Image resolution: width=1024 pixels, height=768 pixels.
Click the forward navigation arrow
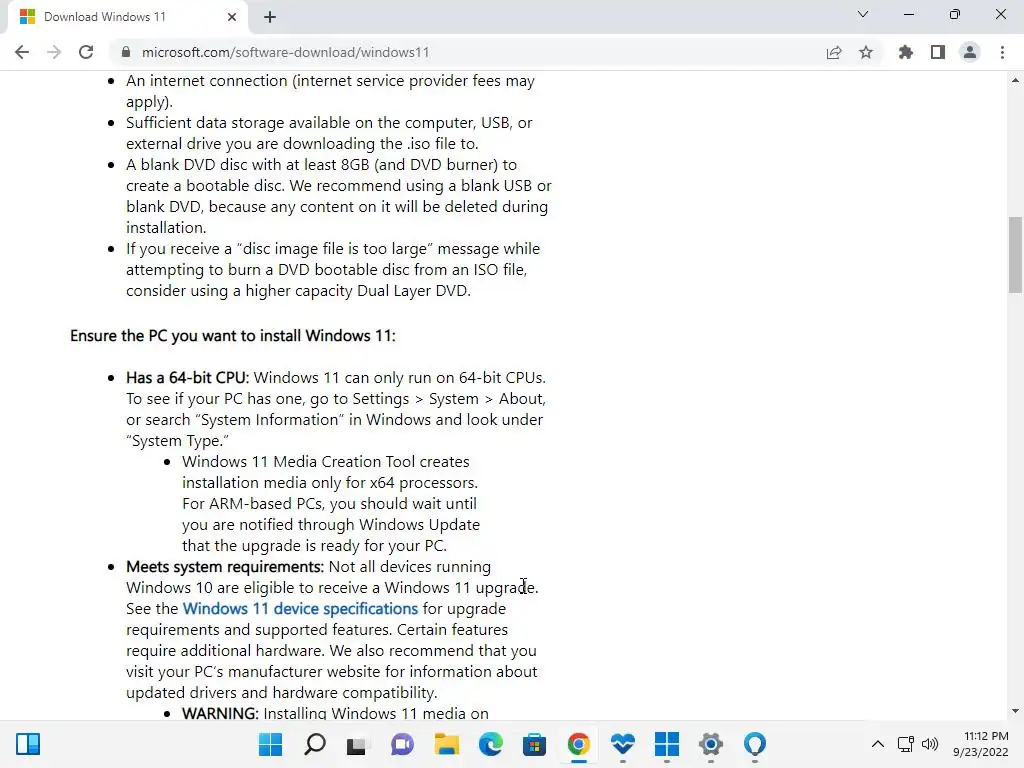click(x=54, y=52)
